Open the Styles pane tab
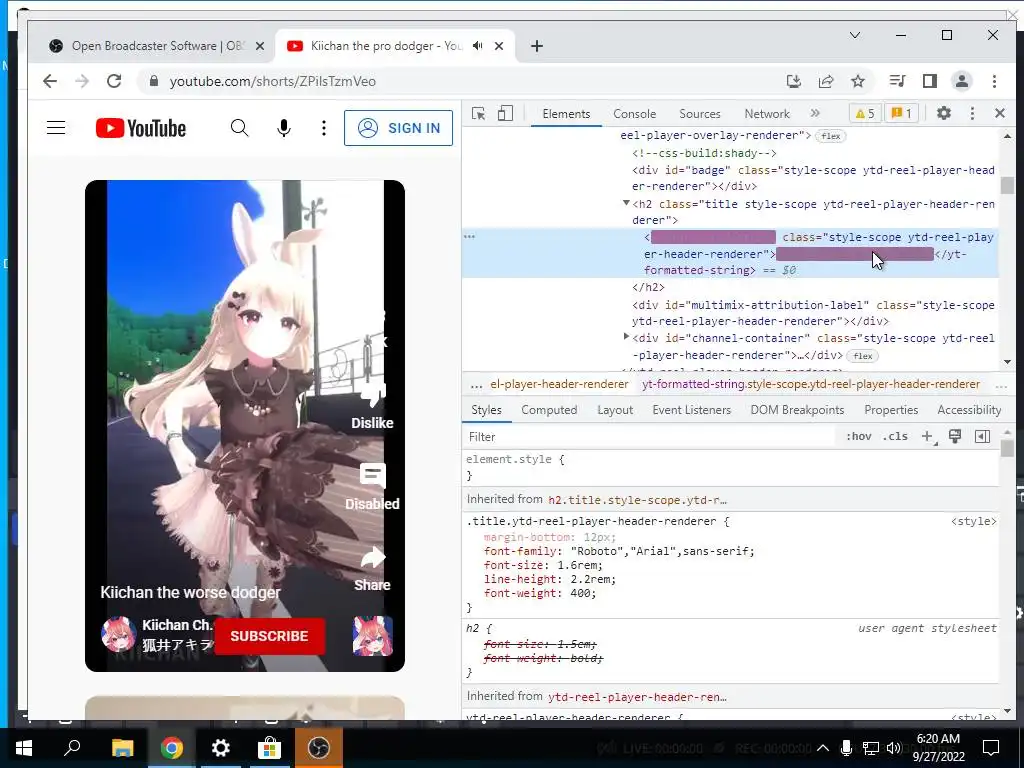 coord(487,409)
